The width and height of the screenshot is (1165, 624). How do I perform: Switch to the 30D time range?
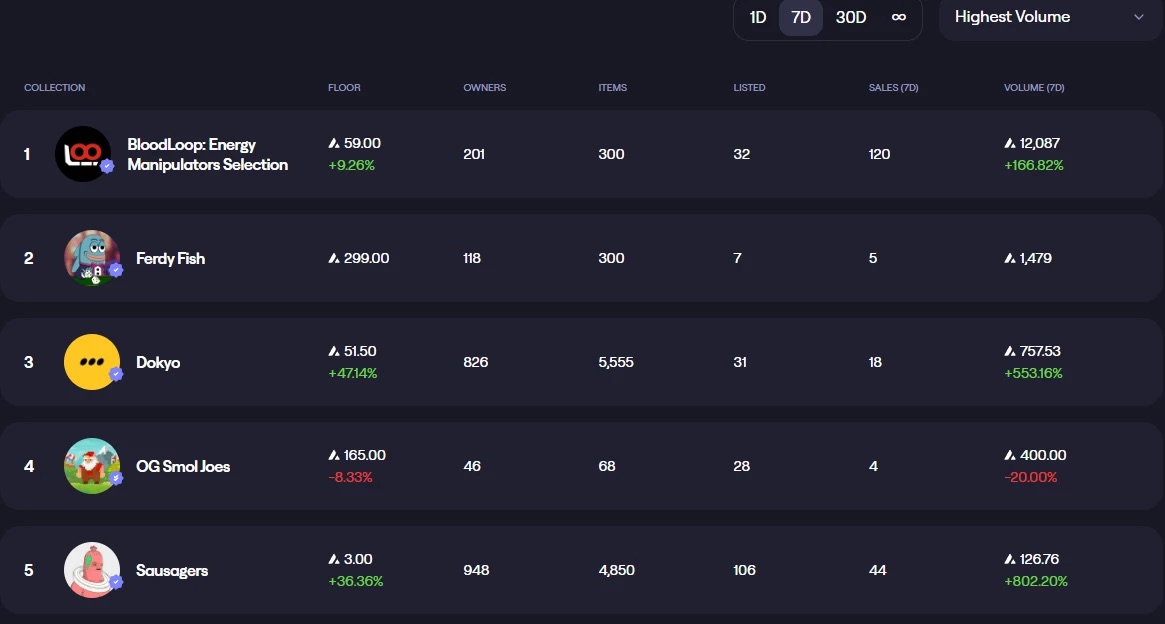pos(850,17)
